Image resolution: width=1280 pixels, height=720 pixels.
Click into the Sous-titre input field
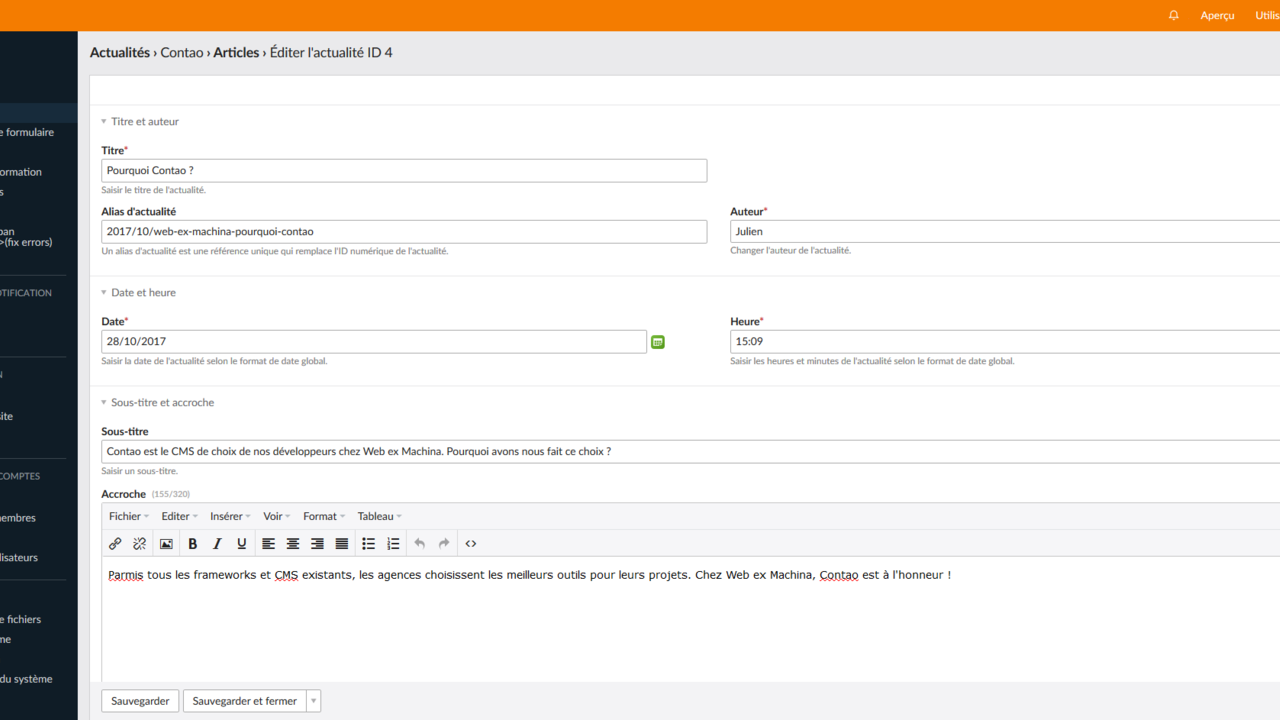[691, 451]
